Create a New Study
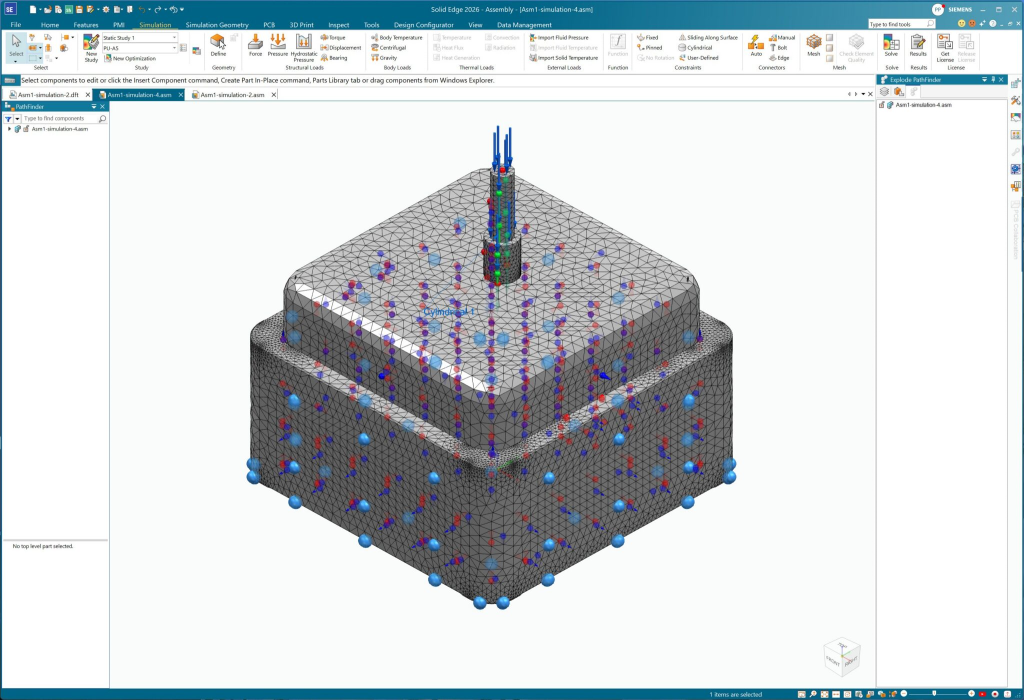Image resolution: width=1024 pixels, height=700 pixels. 91,48
